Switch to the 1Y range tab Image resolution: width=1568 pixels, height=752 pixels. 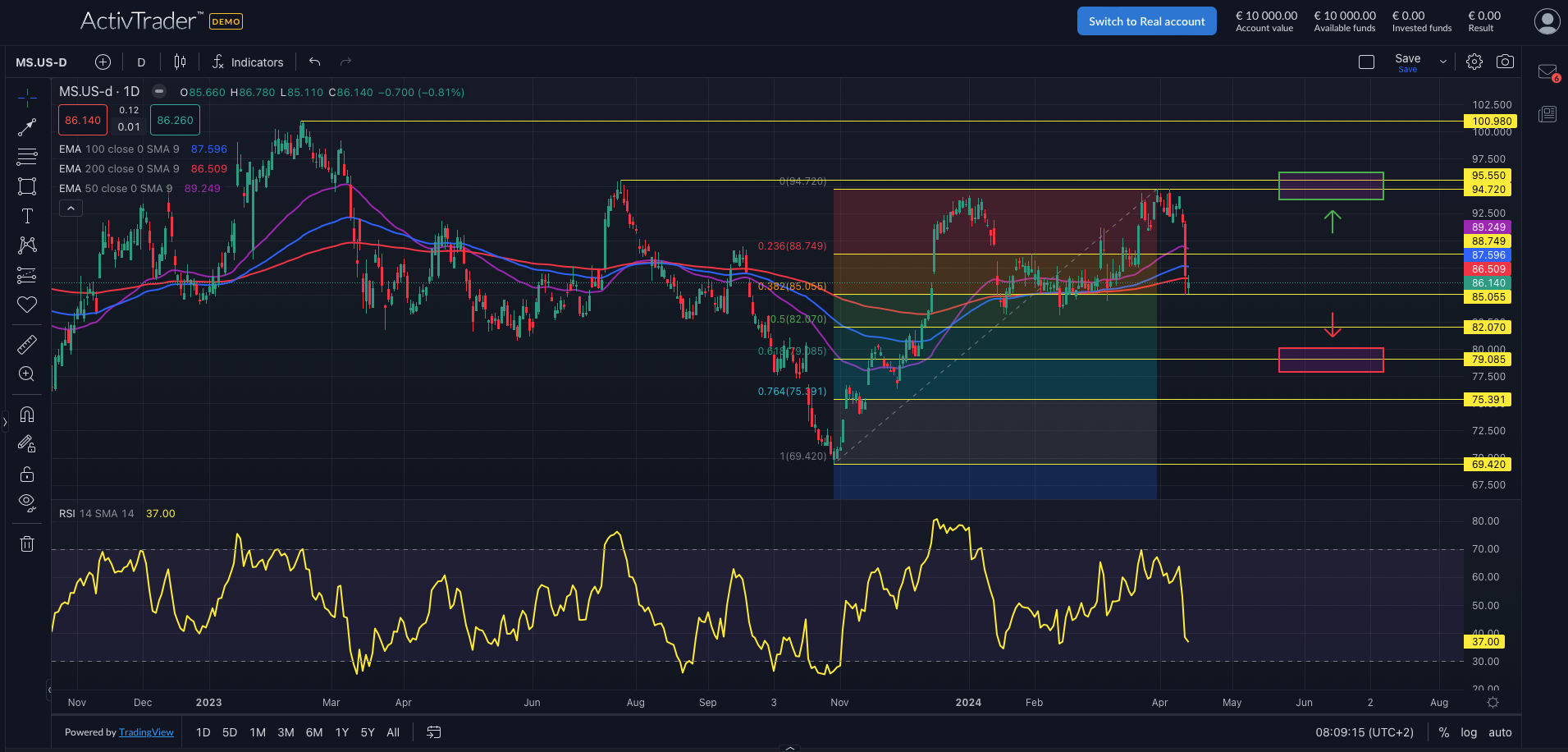coord(341,731)
